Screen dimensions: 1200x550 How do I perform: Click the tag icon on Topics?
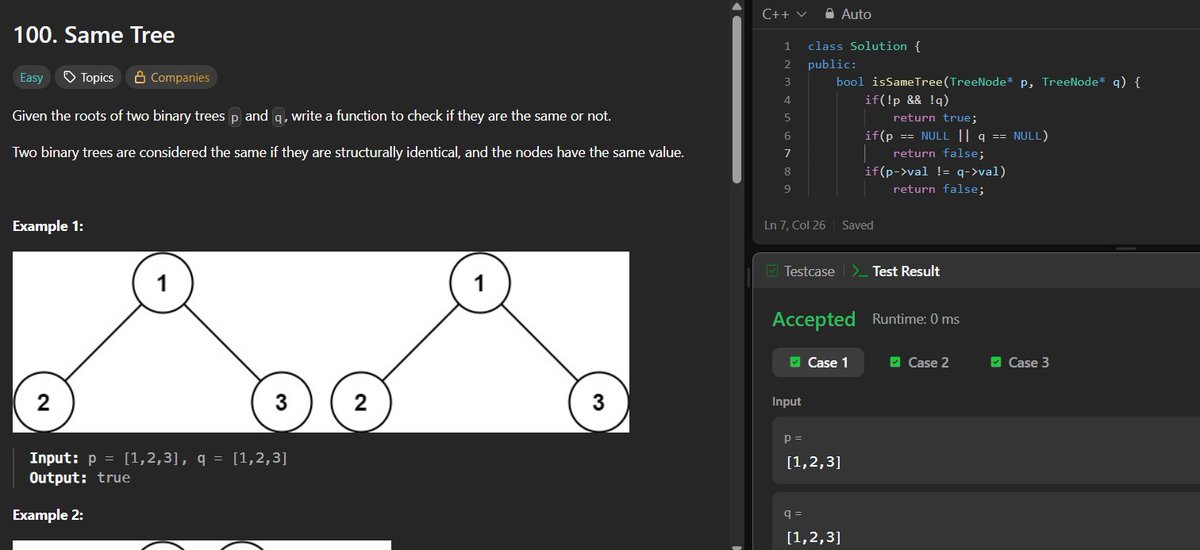tap(69, 77)
